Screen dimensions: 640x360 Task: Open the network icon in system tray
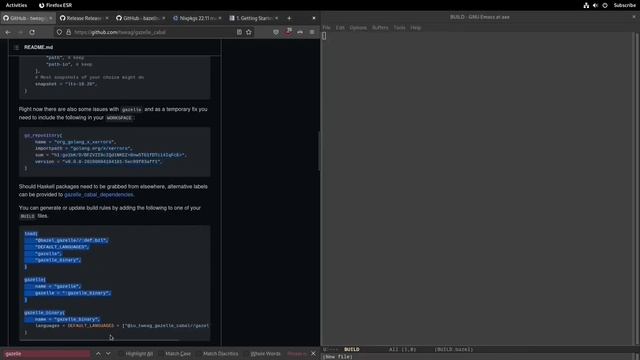[586, 5]
